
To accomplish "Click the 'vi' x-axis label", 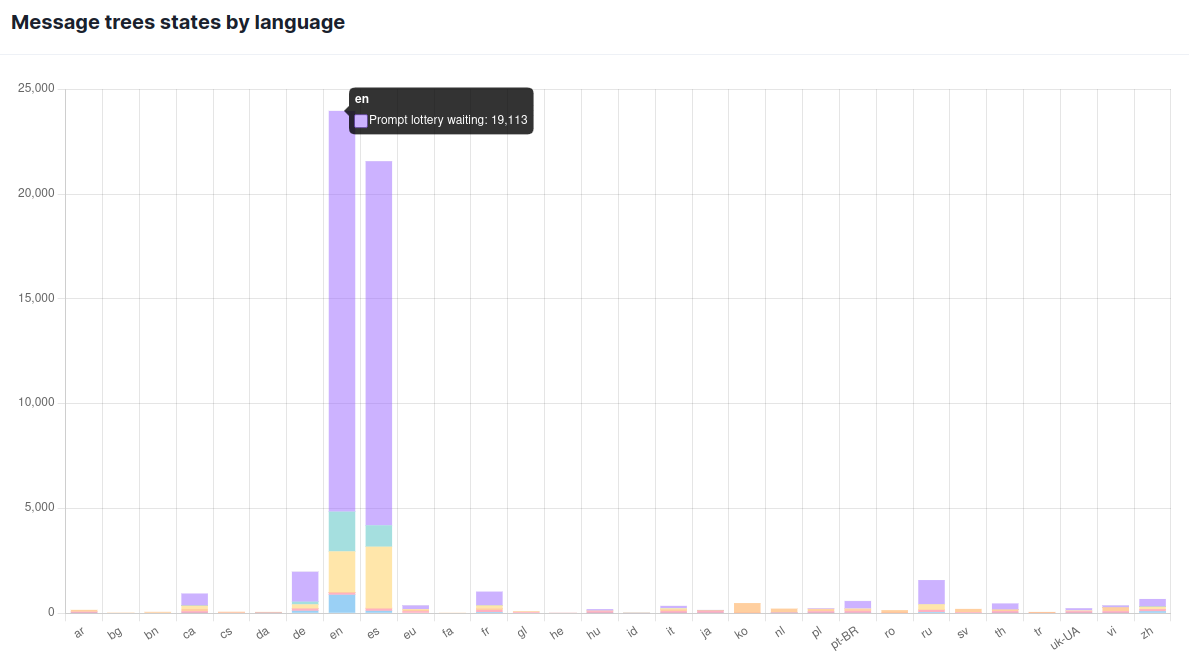I will tap(1112, 631).
